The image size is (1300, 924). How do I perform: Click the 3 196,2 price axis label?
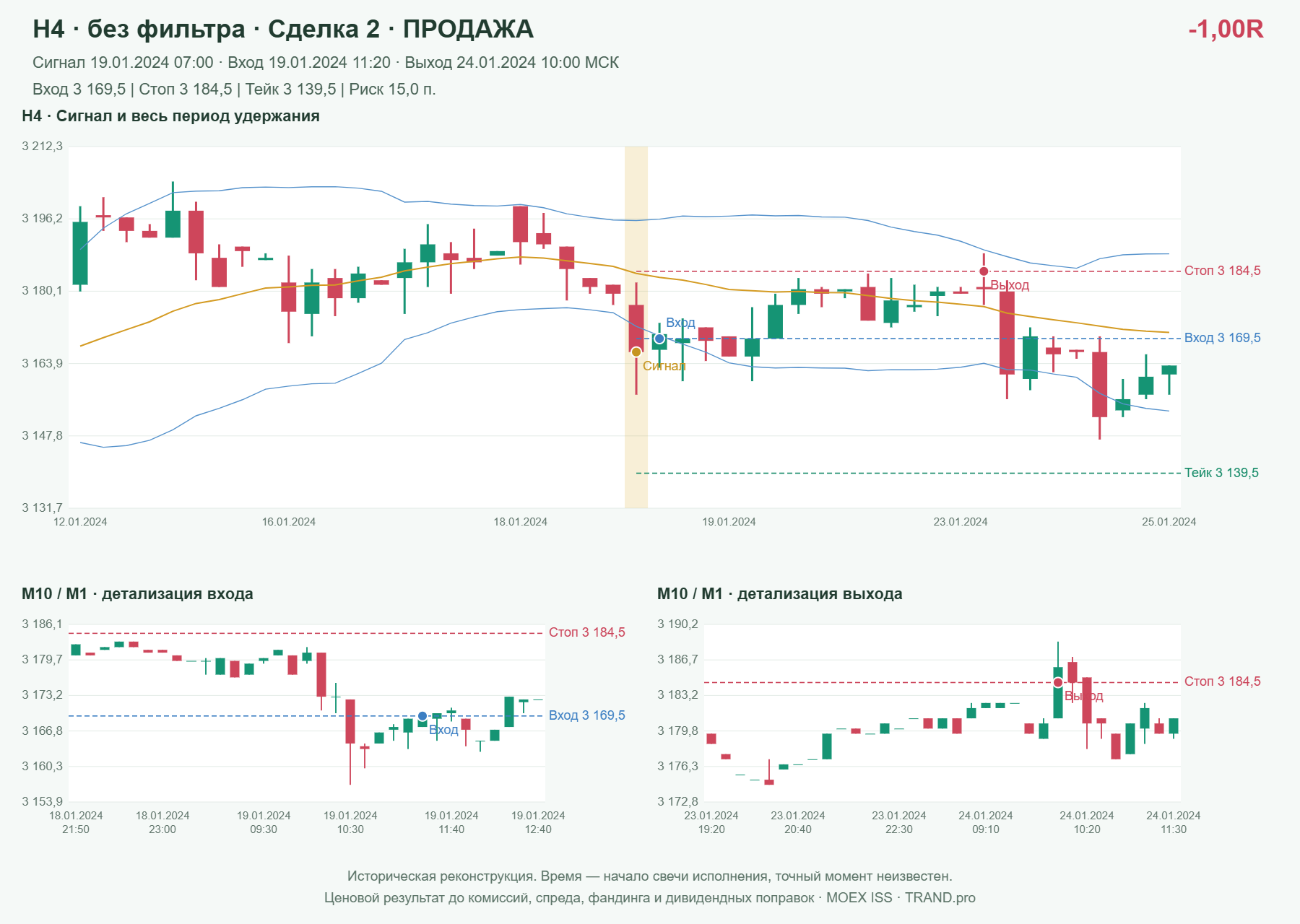[43, 219]
